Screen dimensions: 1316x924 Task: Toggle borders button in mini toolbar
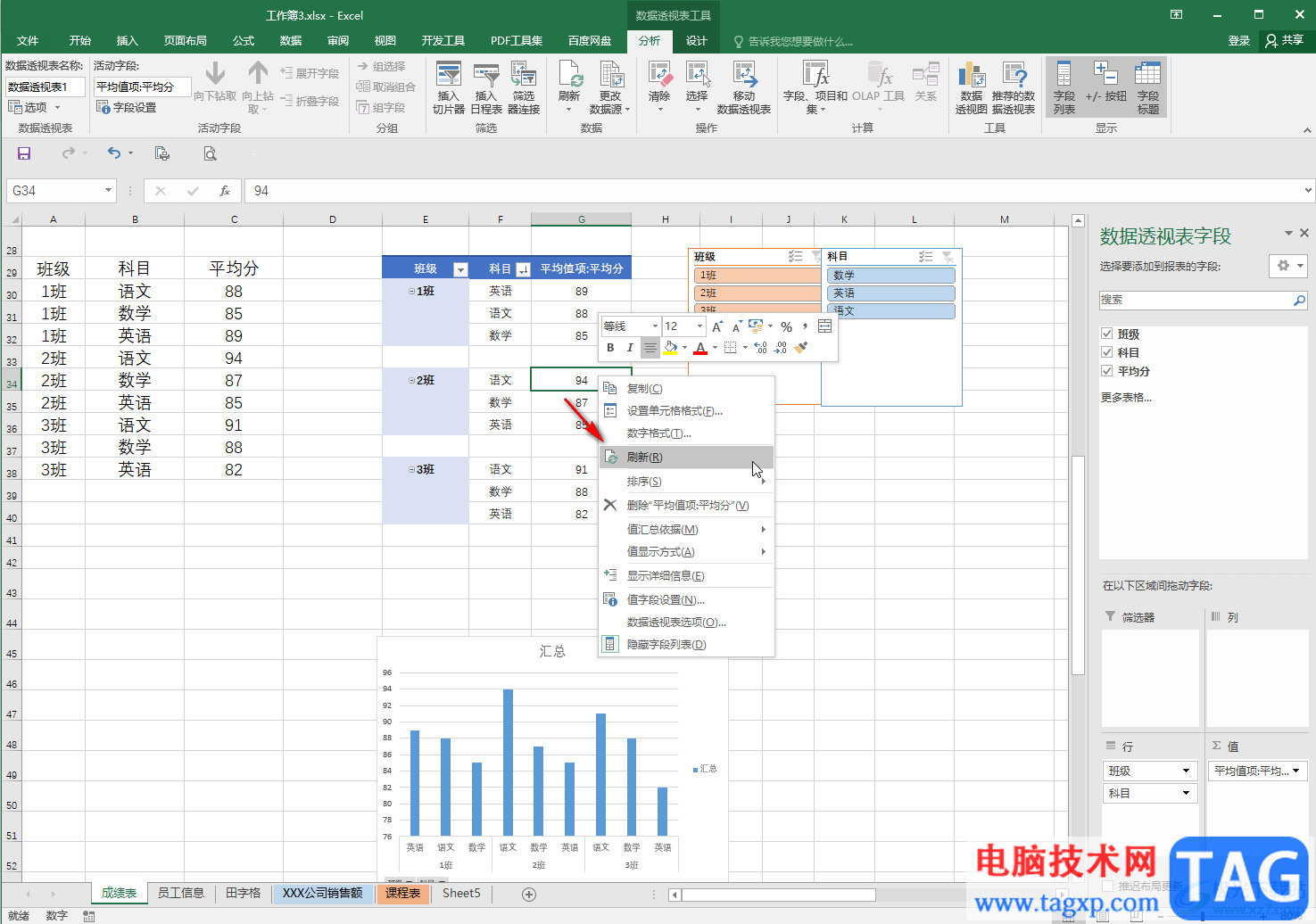(x=730, y=348)
